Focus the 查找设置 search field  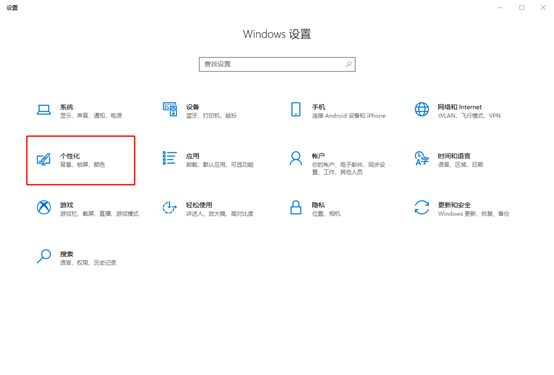(277, 64)
